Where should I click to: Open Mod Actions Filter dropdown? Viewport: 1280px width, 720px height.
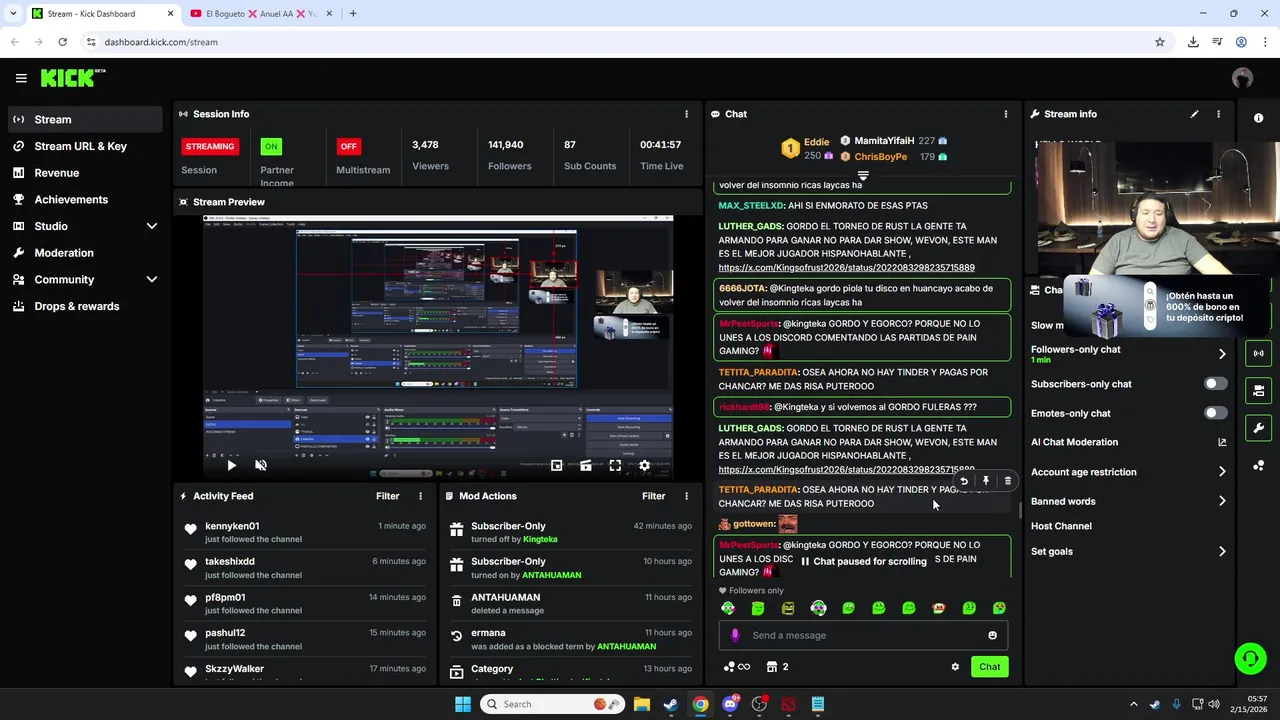click(x=653, y=496)
